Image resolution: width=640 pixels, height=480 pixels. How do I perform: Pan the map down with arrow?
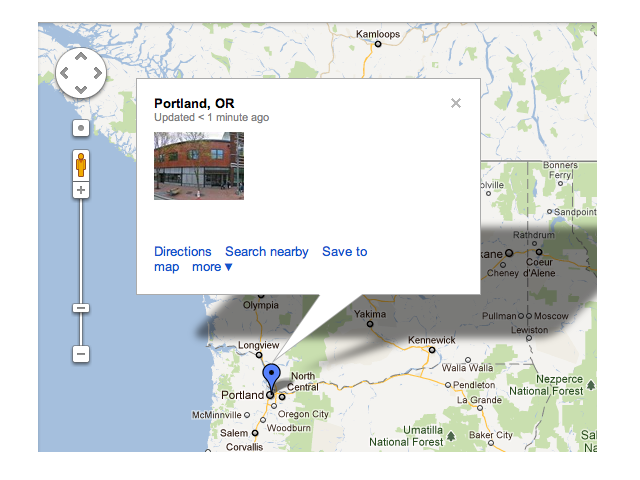pos(81,89)
